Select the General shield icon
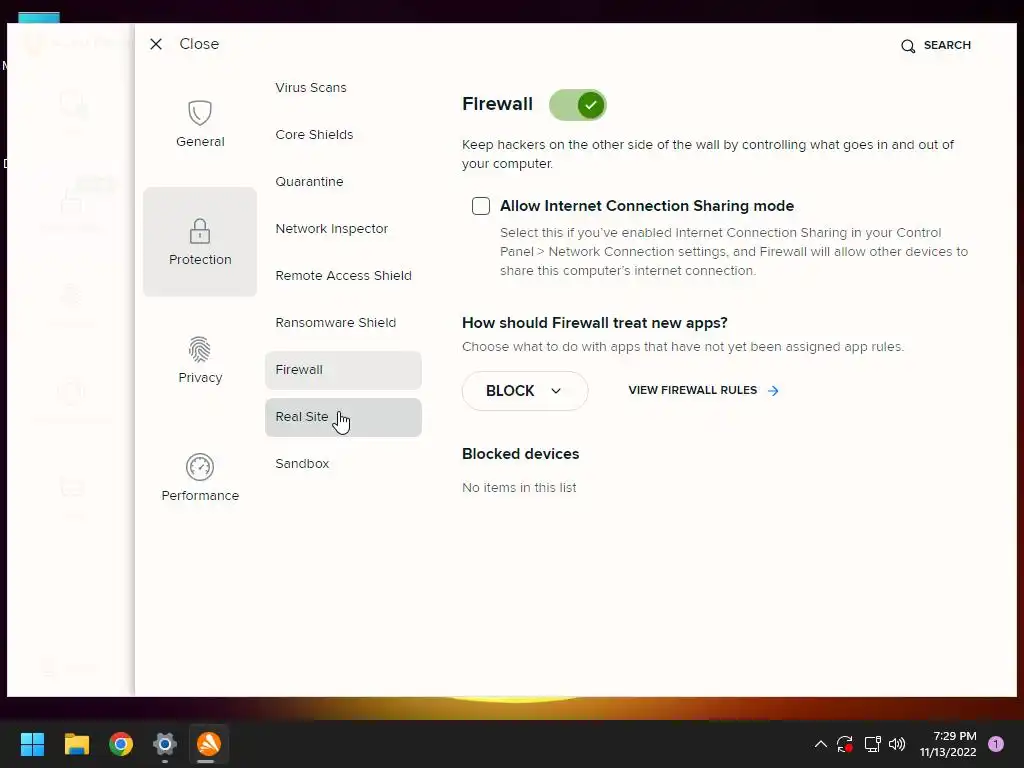The width and height of the screenshot is (1024, 768). click(x=200, y=112)
